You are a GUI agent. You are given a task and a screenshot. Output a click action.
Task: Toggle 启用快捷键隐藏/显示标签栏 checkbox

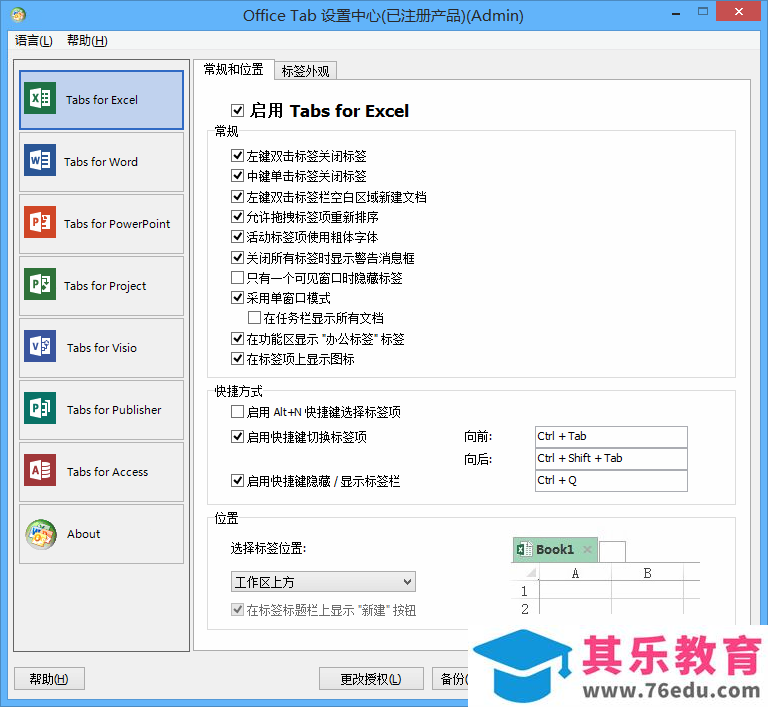tap(238, 481)
